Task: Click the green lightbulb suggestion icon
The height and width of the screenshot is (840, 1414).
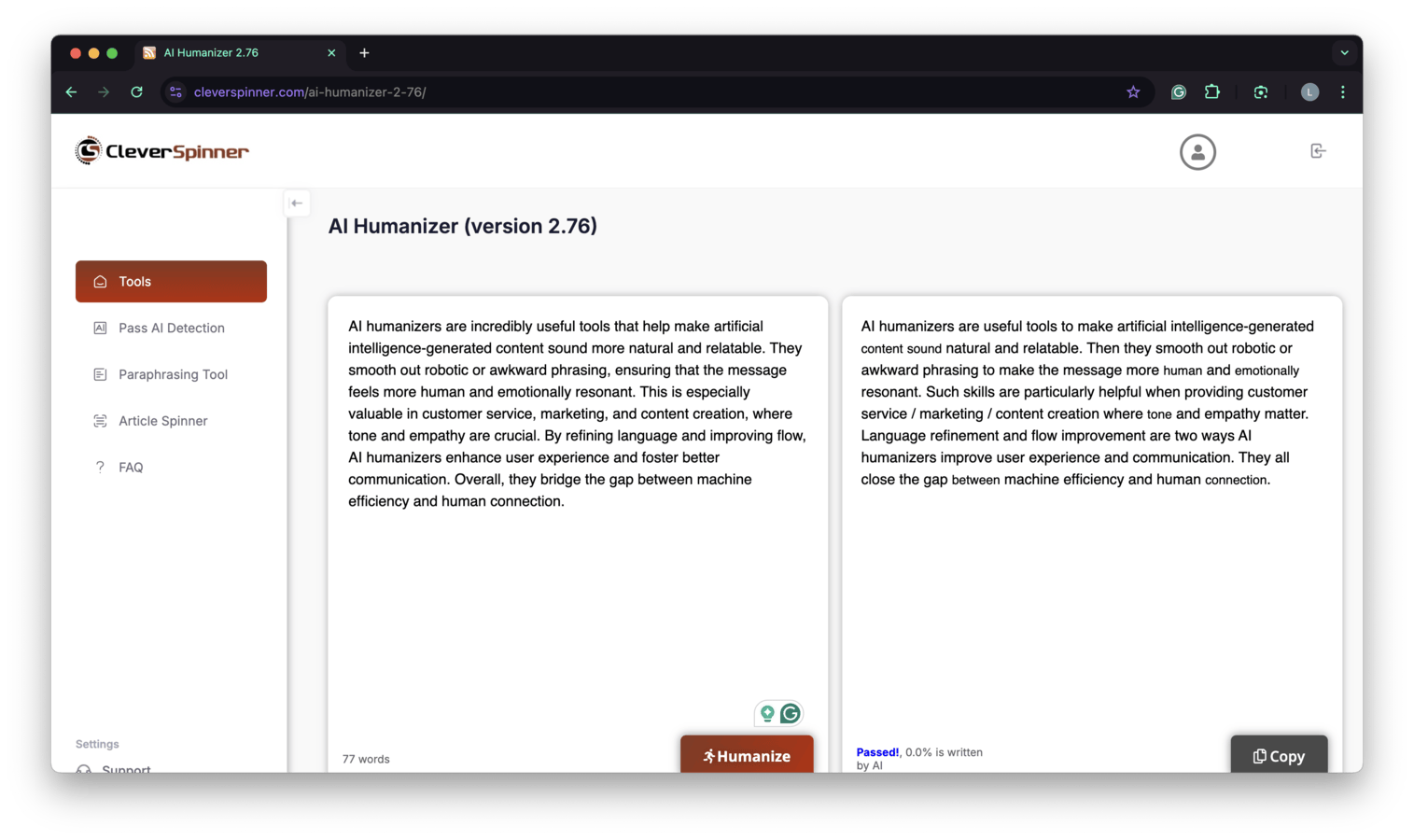Action: [x=767, y=713]
